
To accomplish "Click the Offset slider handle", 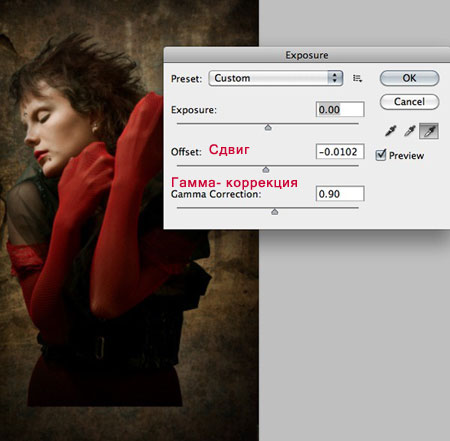I will 266,170.
